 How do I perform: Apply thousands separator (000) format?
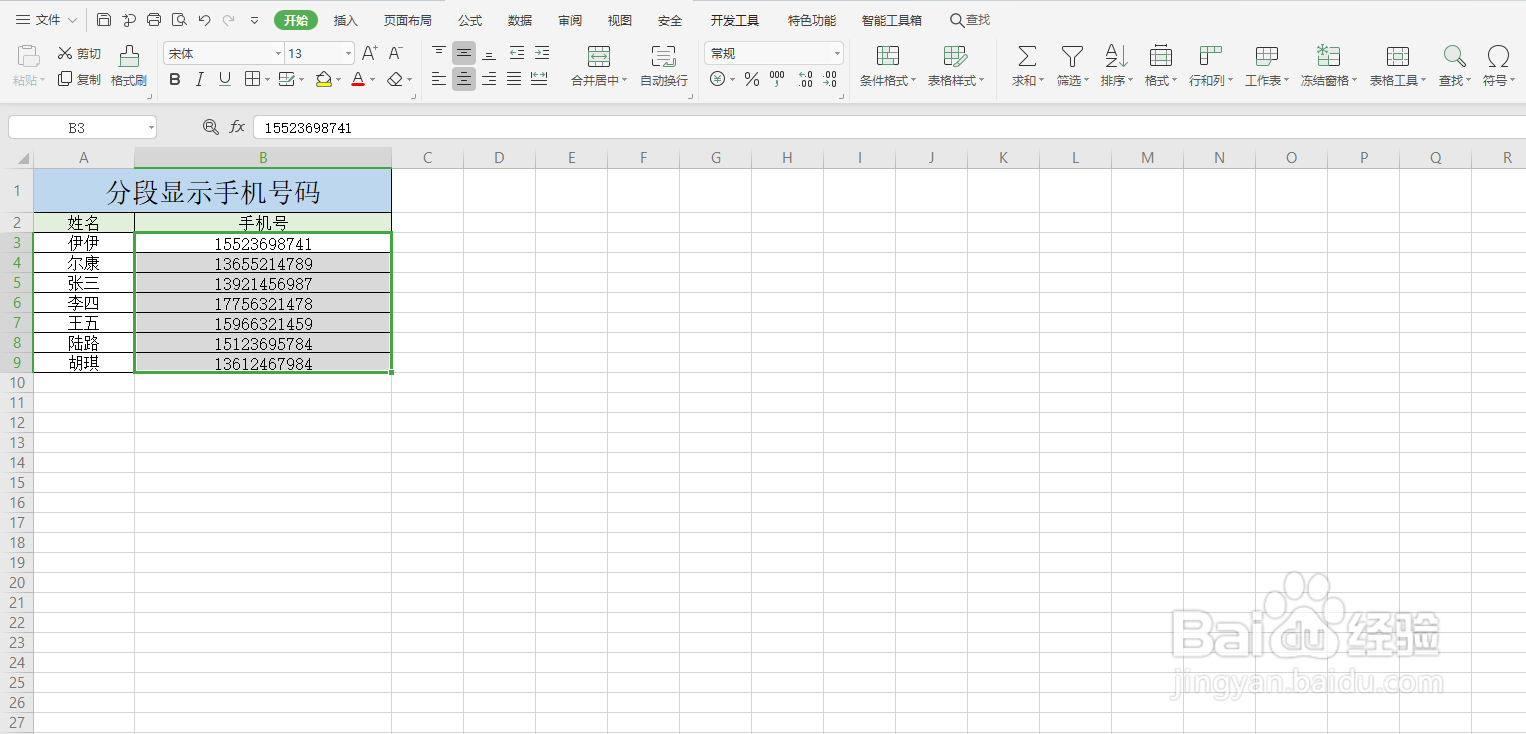pos(777,79)
